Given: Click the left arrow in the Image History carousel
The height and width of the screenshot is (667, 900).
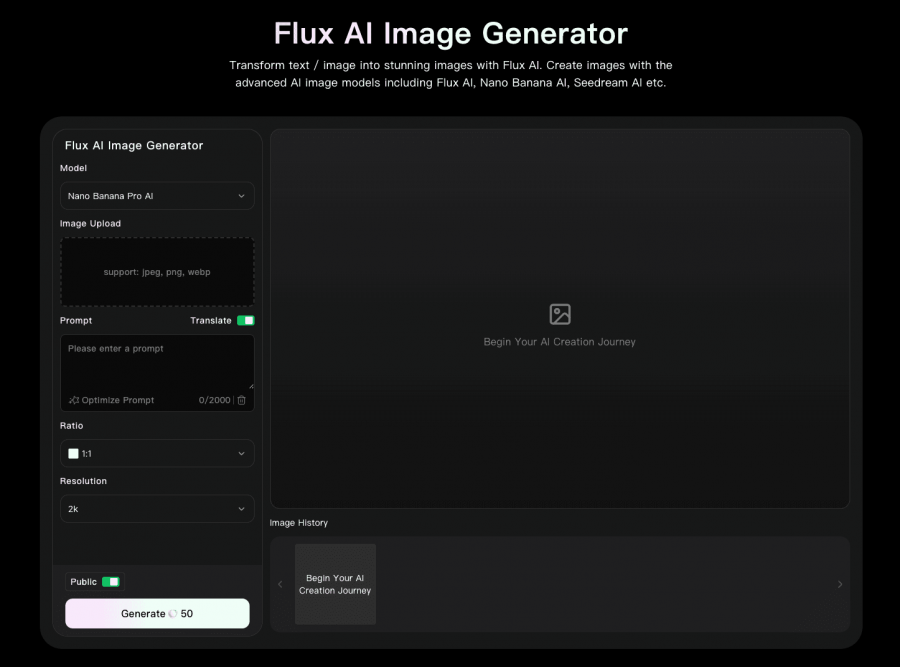Looking at the screenshot, I should (280, 584).
